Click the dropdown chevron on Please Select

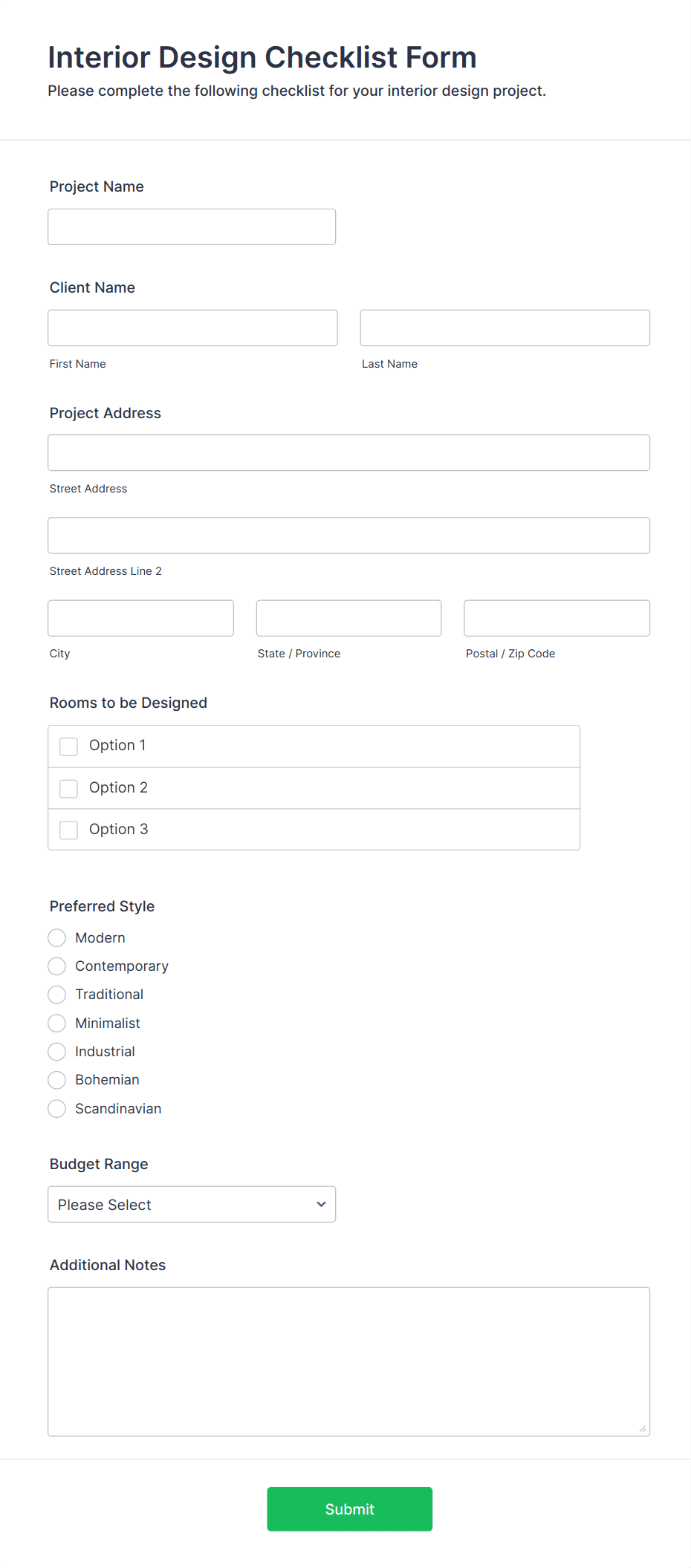320,1204
